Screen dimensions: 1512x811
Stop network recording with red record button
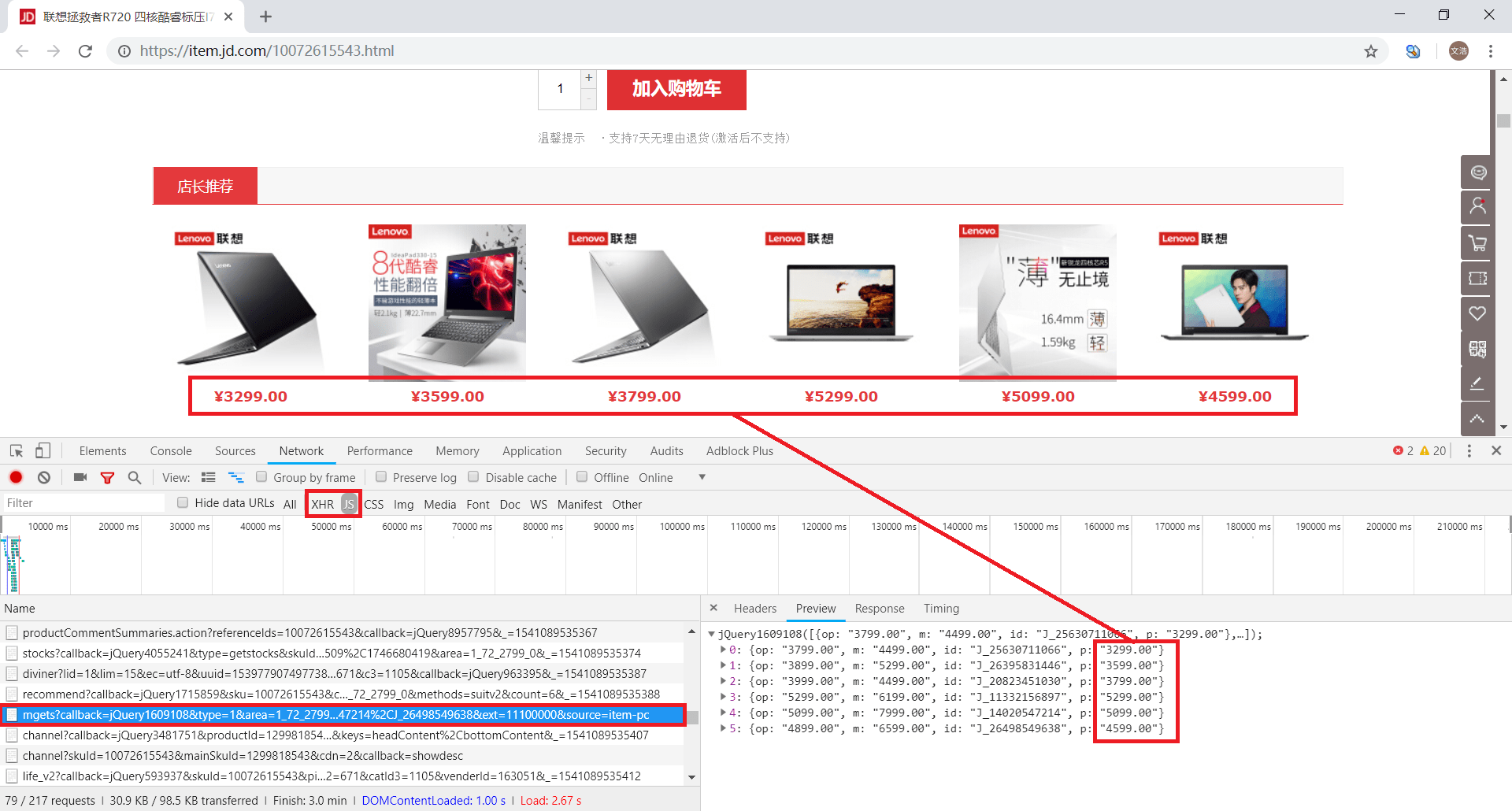pos(16,477)
